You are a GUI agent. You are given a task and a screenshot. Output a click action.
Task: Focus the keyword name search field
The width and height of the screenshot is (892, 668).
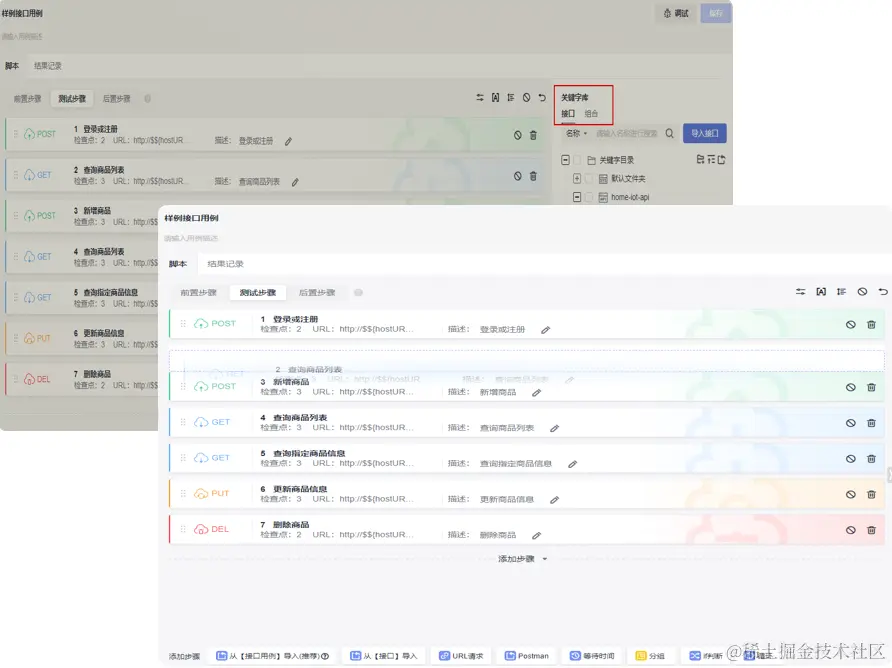626,133
